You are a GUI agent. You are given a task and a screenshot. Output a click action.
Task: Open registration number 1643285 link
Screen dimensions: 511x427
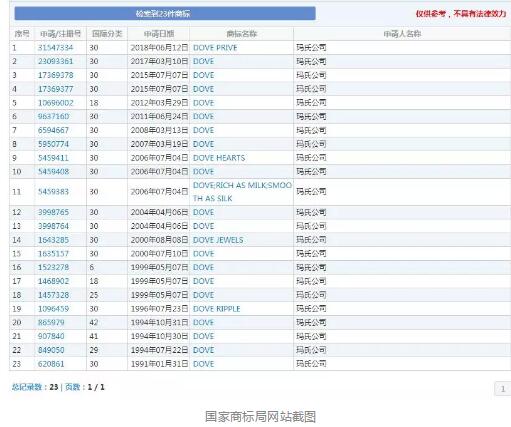(53, 240)
